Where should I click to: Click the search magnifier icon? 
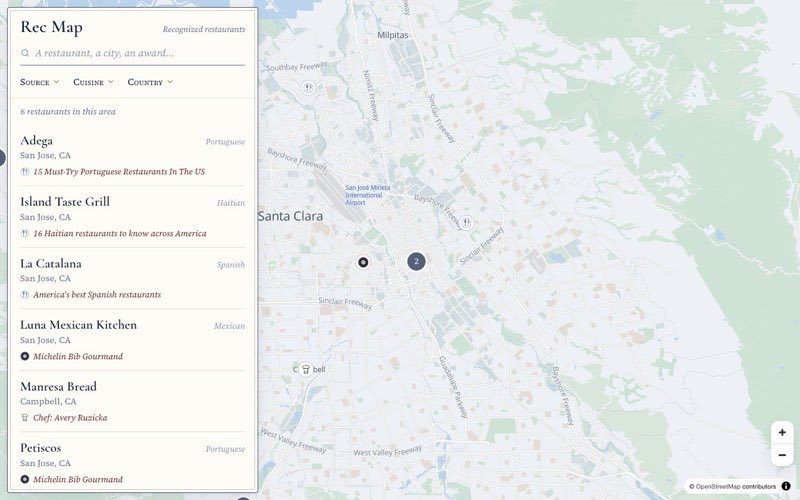click(24, 53)
